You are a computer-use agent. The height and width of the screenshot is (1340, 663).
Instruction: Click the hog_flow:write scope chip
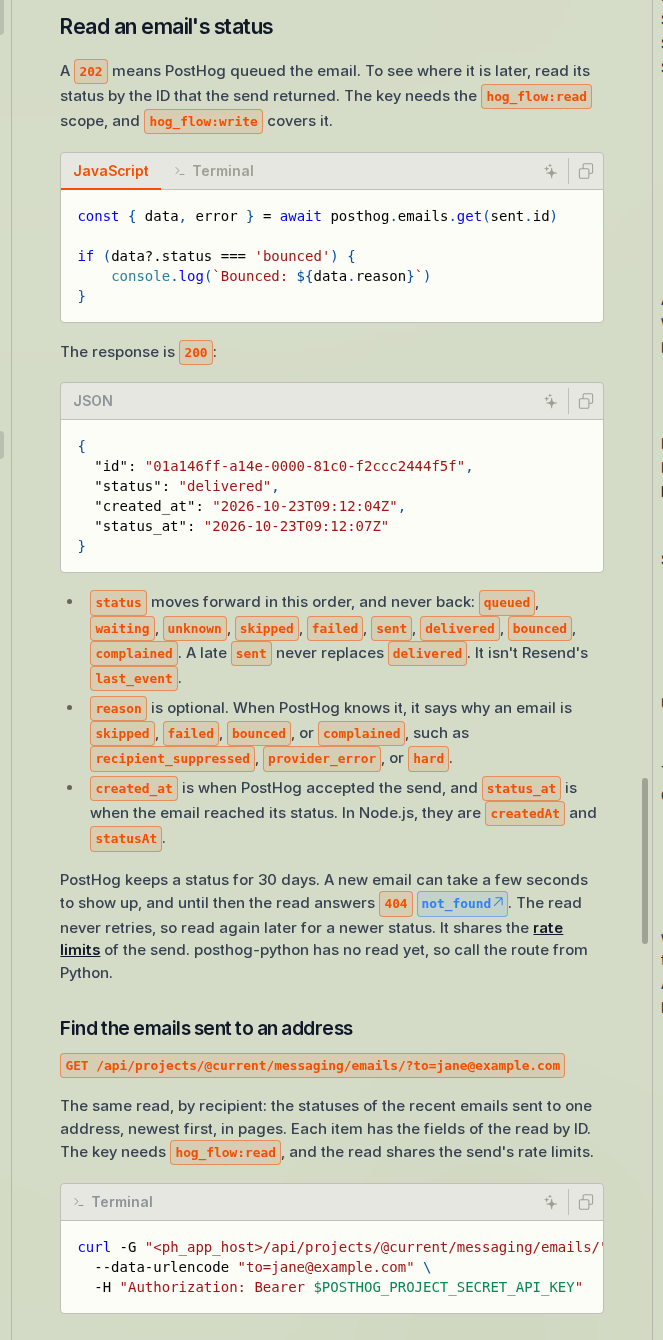(204, 122)
